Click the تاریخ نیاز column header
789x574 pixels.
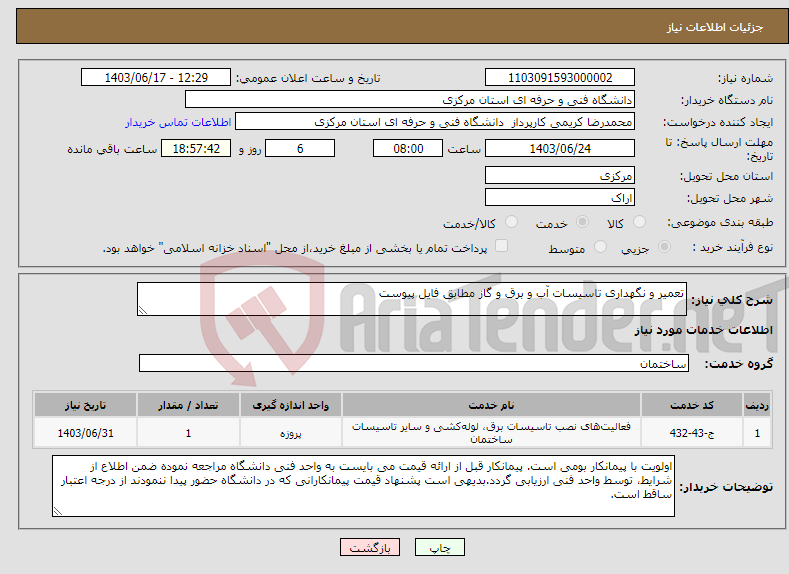86,405
